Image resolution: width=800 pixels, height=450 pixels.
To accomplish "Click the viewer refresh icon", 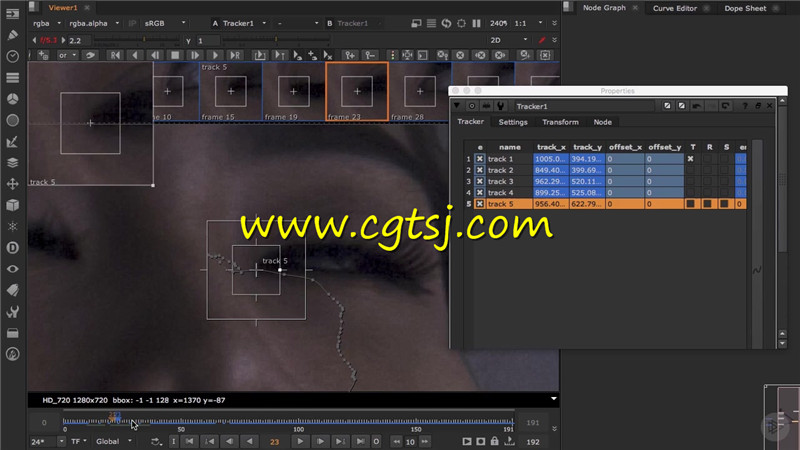I will click(446, 23).
